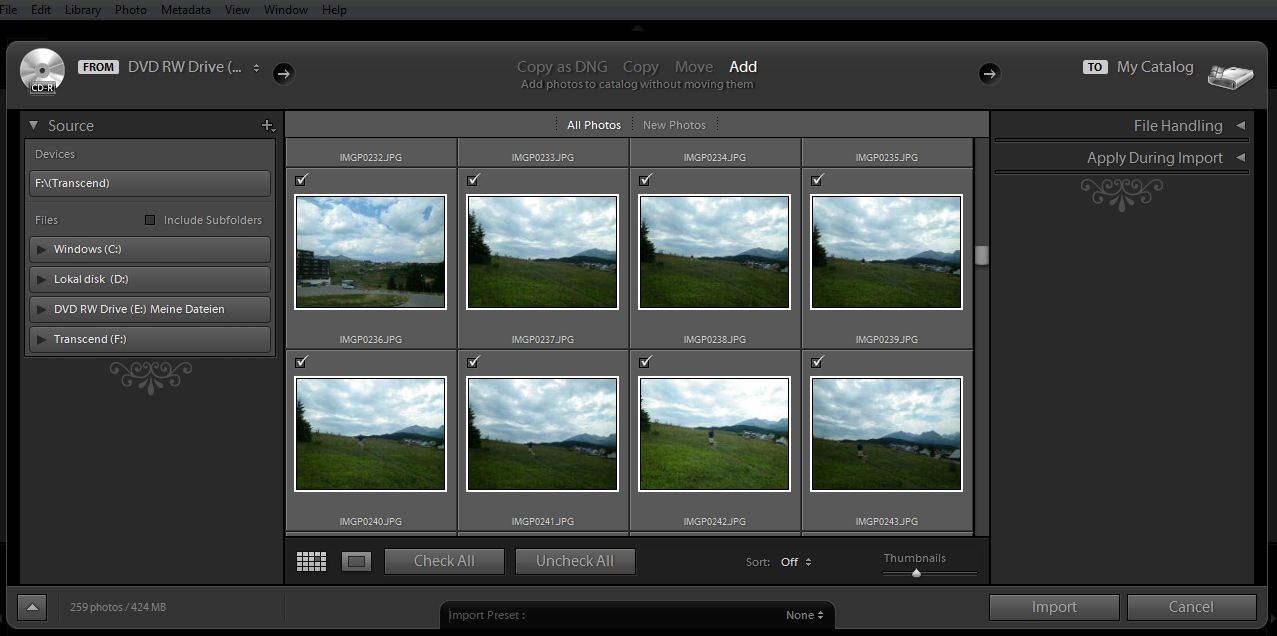Uncheck photo IMGP0239.JPG checkbox
The width and height of the screenshot is (1277, 636).
[x=818, y=180]
